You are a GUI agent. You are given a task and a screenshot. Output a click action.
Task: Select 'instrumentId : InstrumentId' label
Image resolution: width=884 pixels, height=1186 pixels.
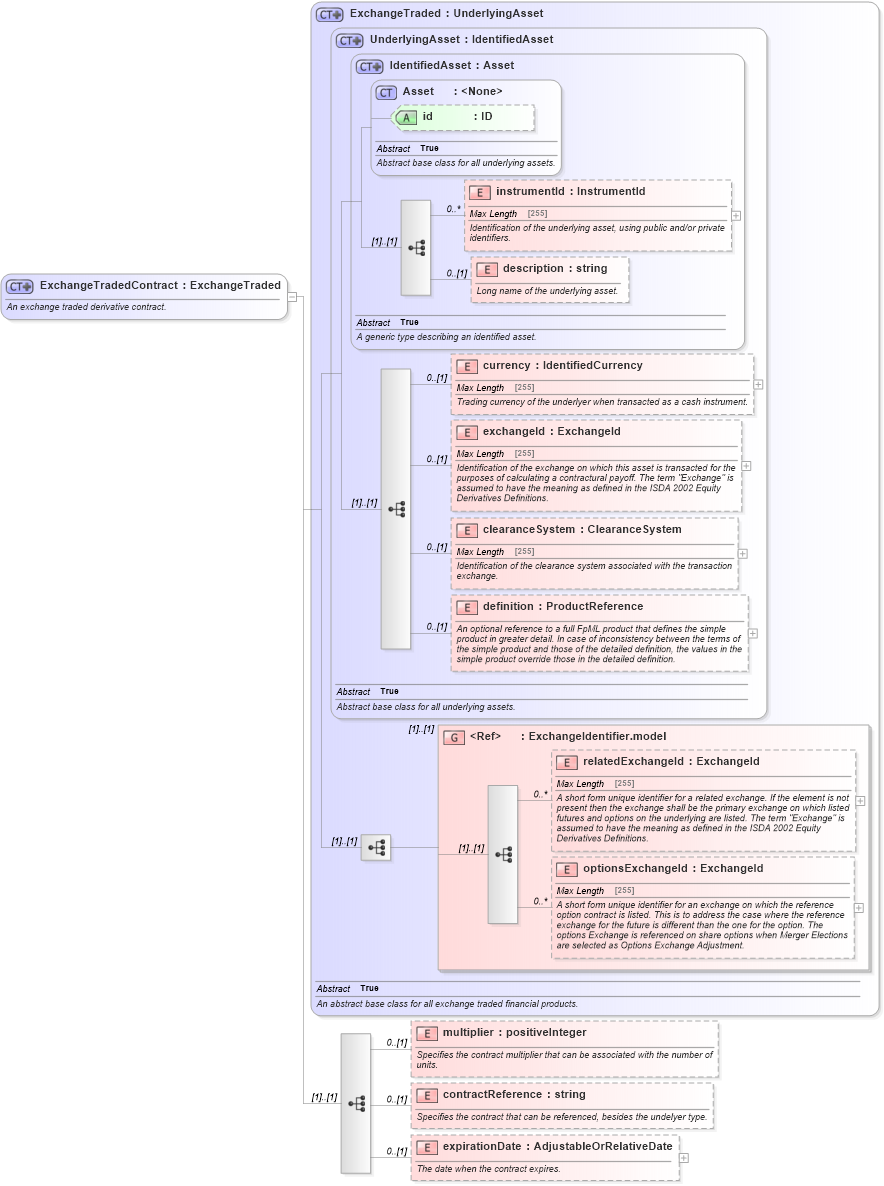(571, 191)
